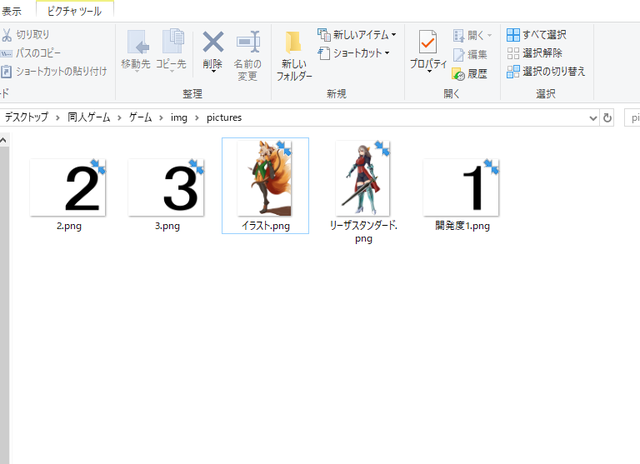
Task: Click the Edit (編集) icon
Action: [458, 55]
